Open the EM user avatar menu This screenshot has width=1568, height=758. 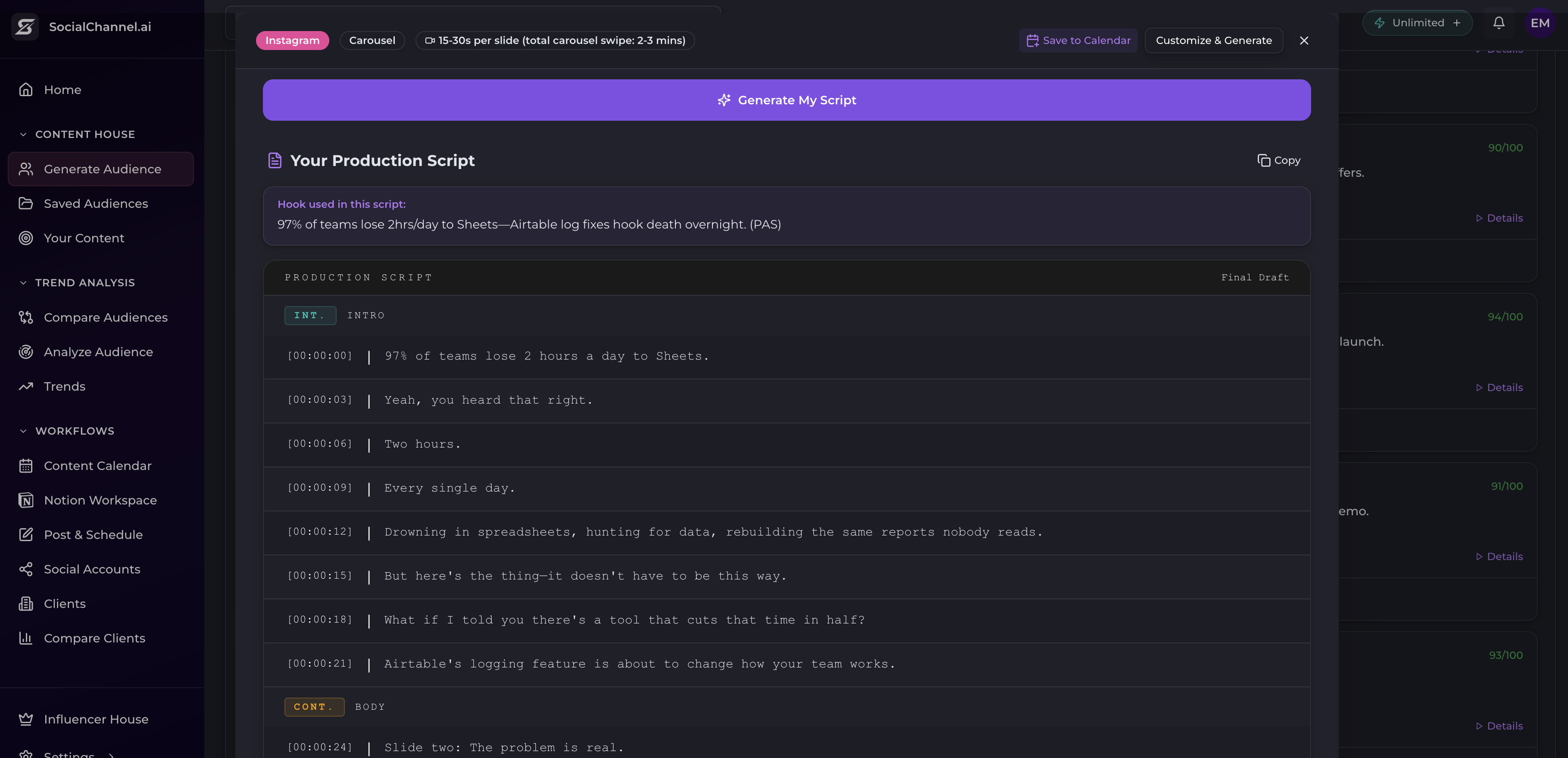click(x=1540, y=22)
